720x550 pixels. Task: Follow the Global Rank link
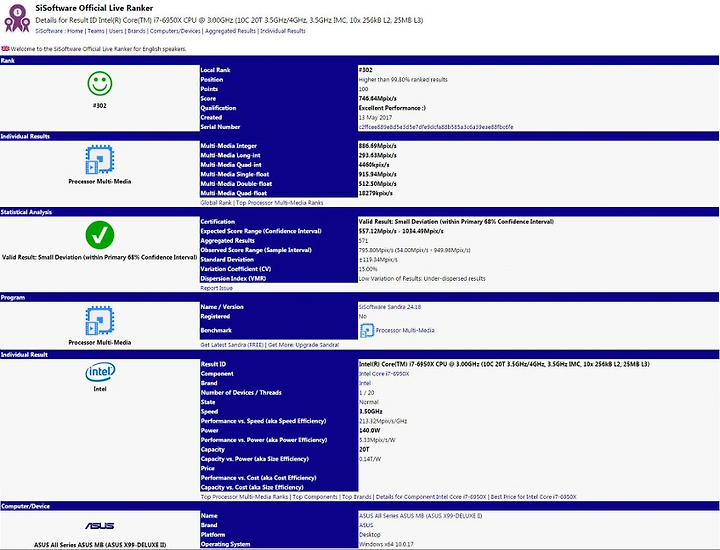coord(216,202)
